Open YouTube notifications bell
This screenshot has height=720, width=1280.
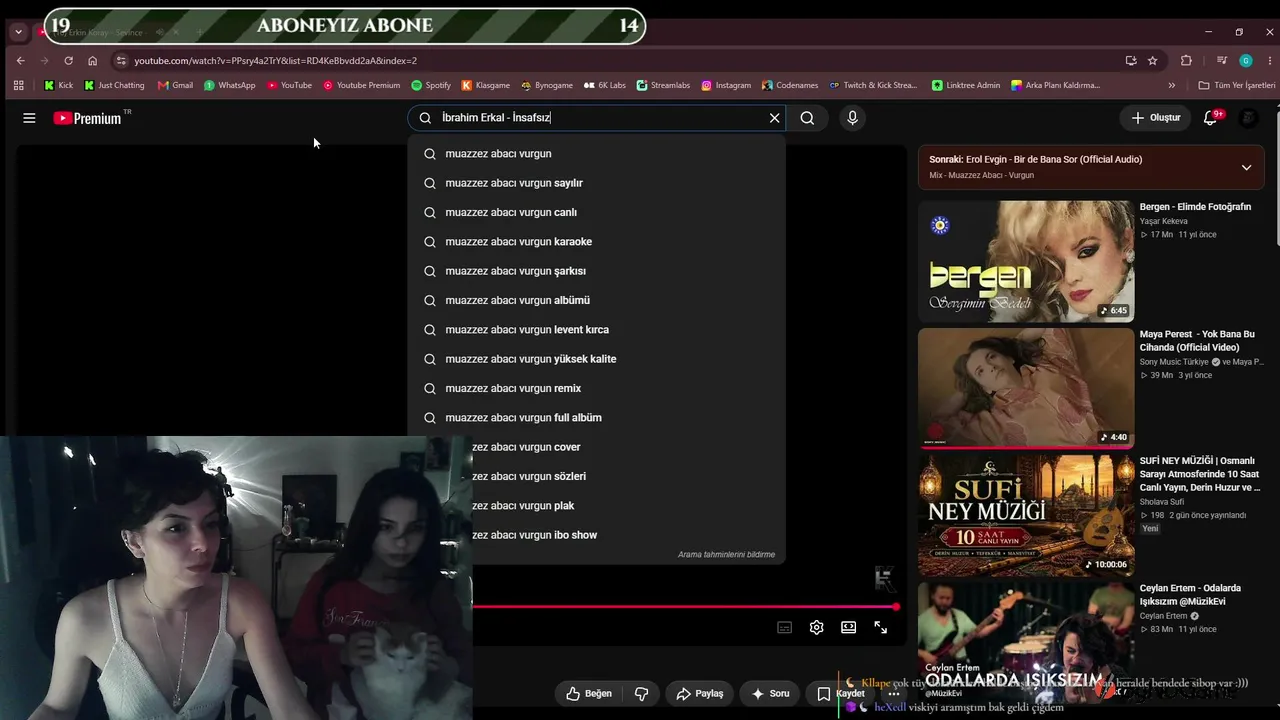[x=1211, y=118]
